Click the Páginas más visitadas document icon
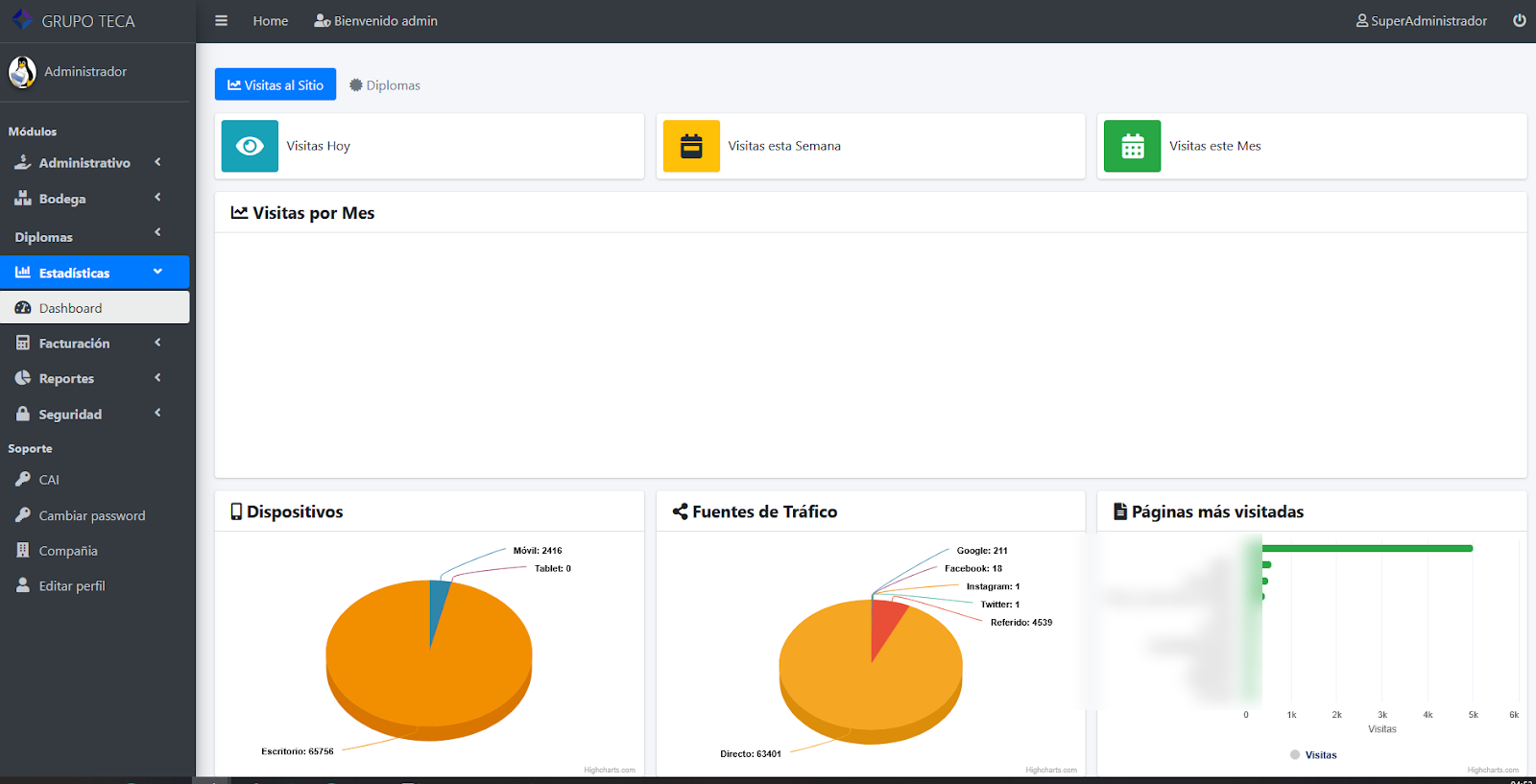Viewport: 1536px width, 784px height. [1119, 511]
